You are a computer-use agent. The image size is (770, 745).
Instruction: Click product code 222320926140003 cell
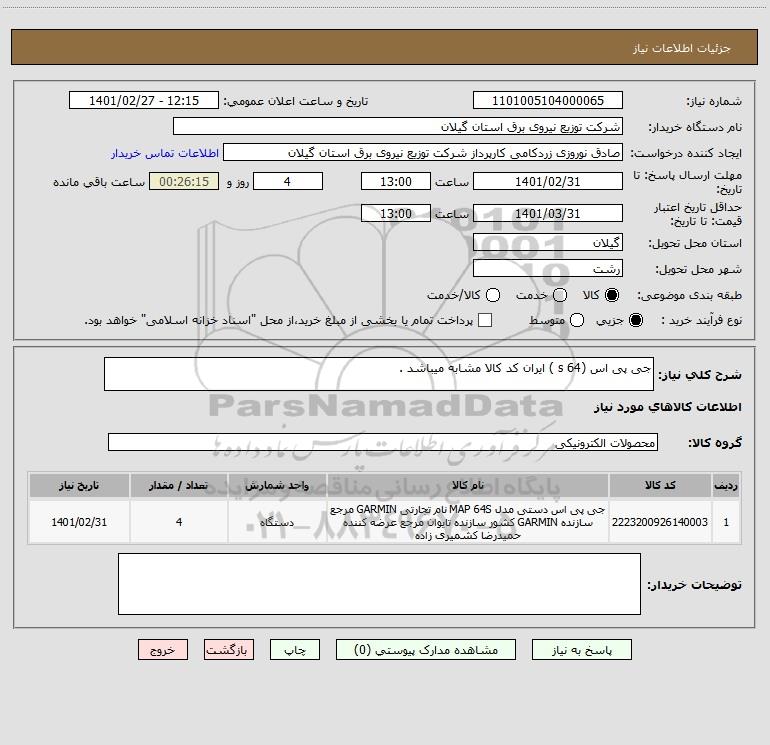click(x=660, y=522)
